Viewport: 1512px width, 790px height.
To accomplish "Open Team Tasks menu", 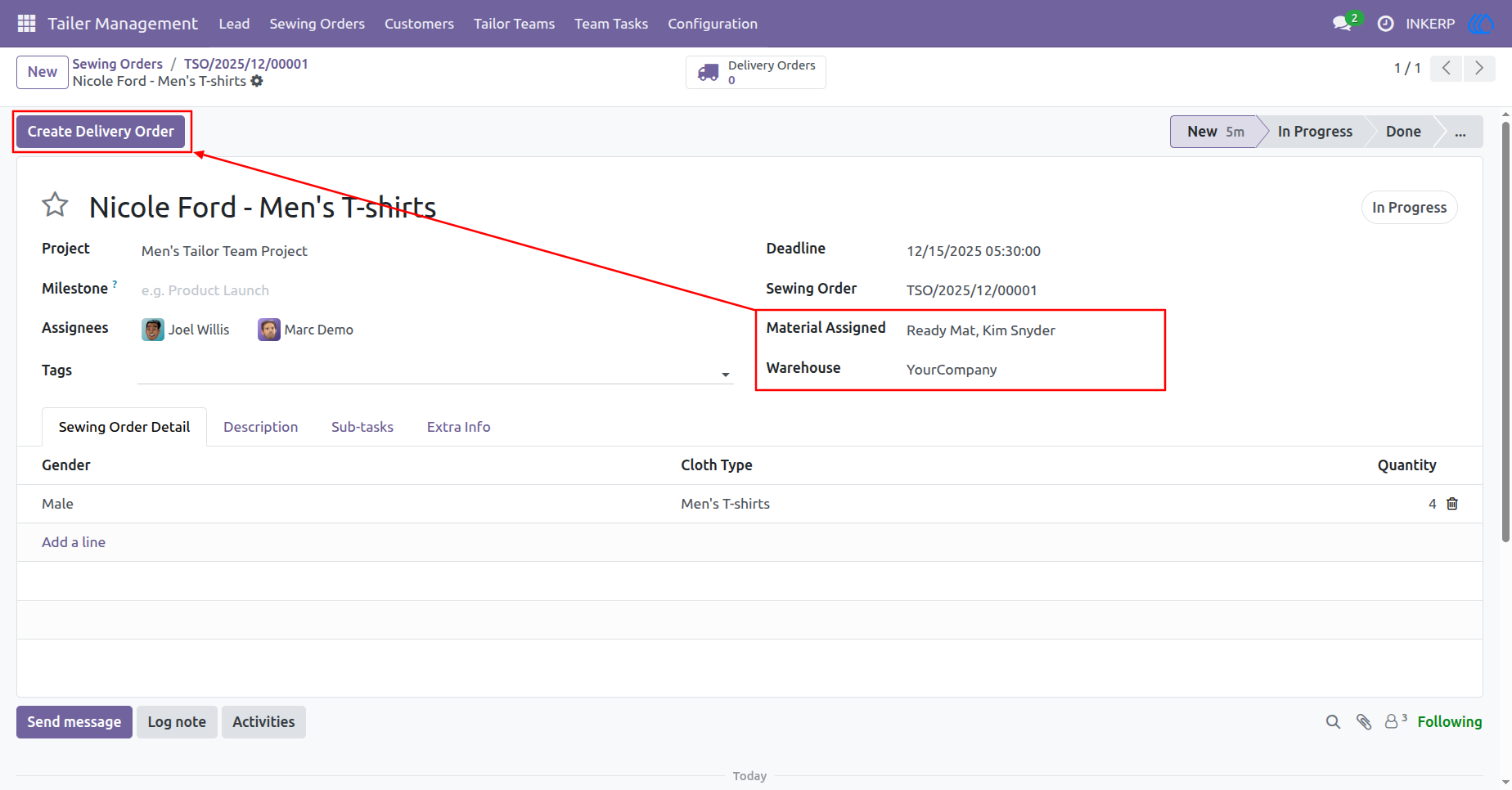I will (x=611, y=24).
